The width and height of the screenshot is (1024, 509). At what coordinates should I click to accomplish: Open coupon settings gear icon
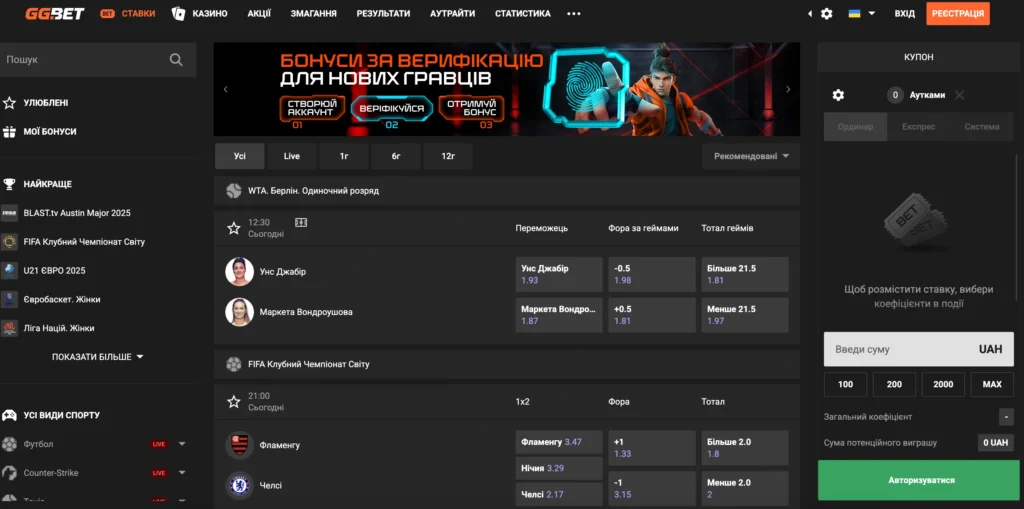click(838, 95)
